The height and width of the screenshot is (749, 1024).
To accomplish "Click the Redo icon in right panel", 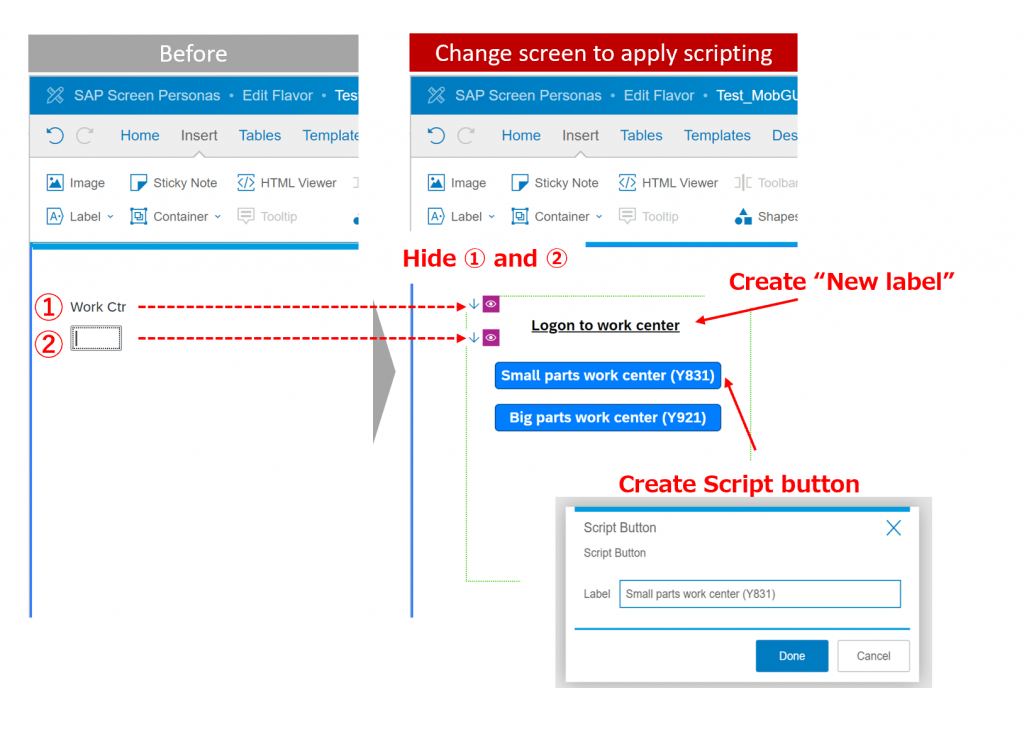I will [x=466, y=135].
